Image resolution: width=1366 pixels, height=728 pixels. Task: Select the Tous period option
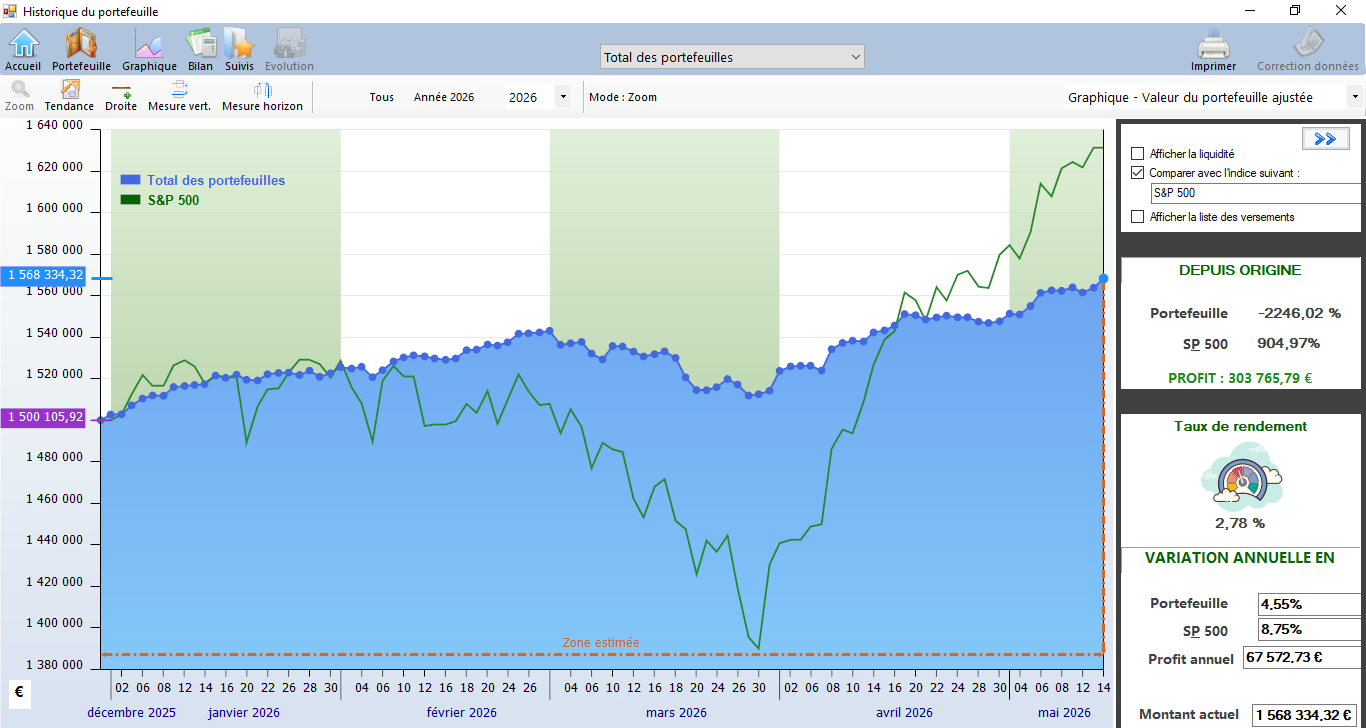(381, 97)
